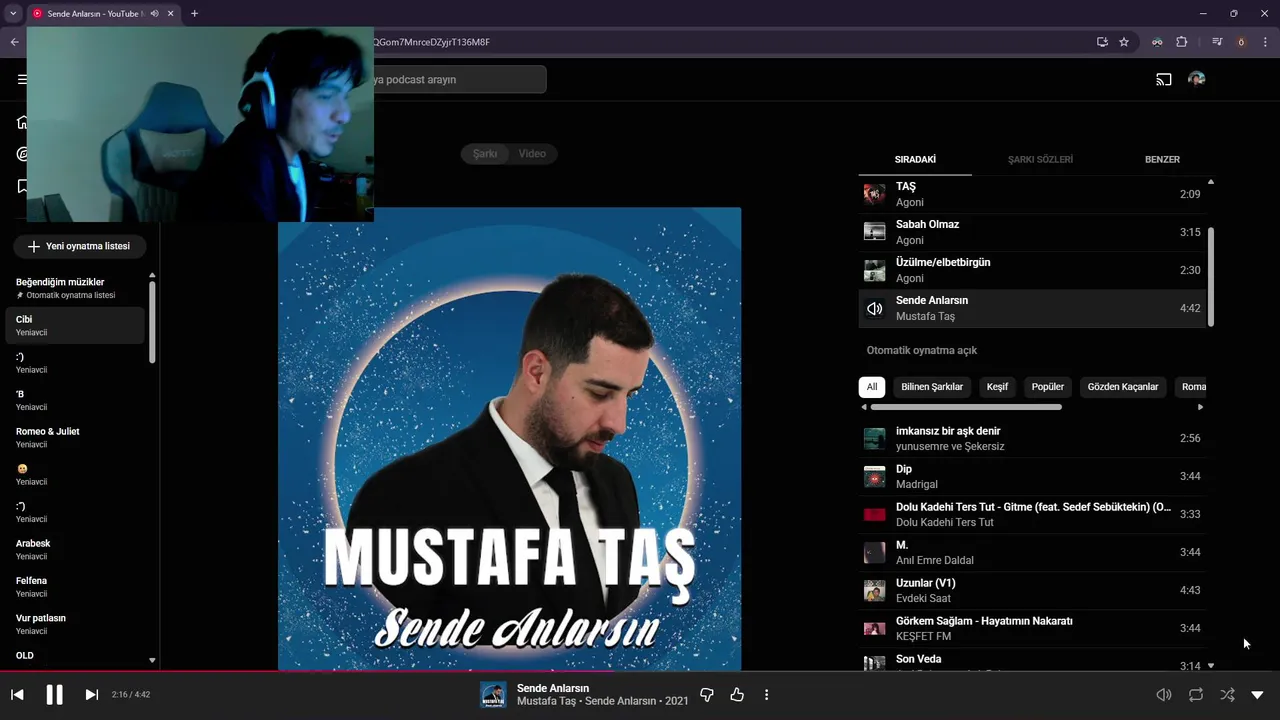Click the volume speaker icon in player bar
This screenshot has height=720, width=1280.
point(1164,695)
